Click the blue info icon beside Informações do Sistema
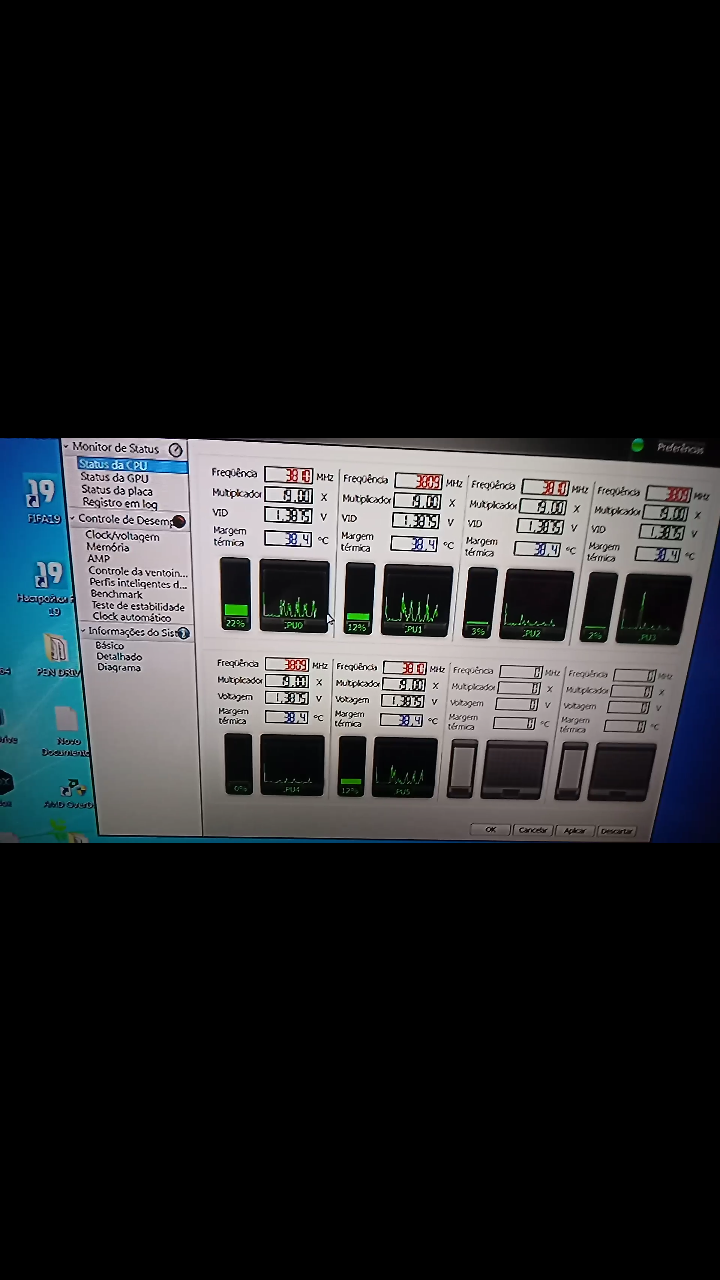This screenshot has height=1280, width=720. tap(183, 633)
